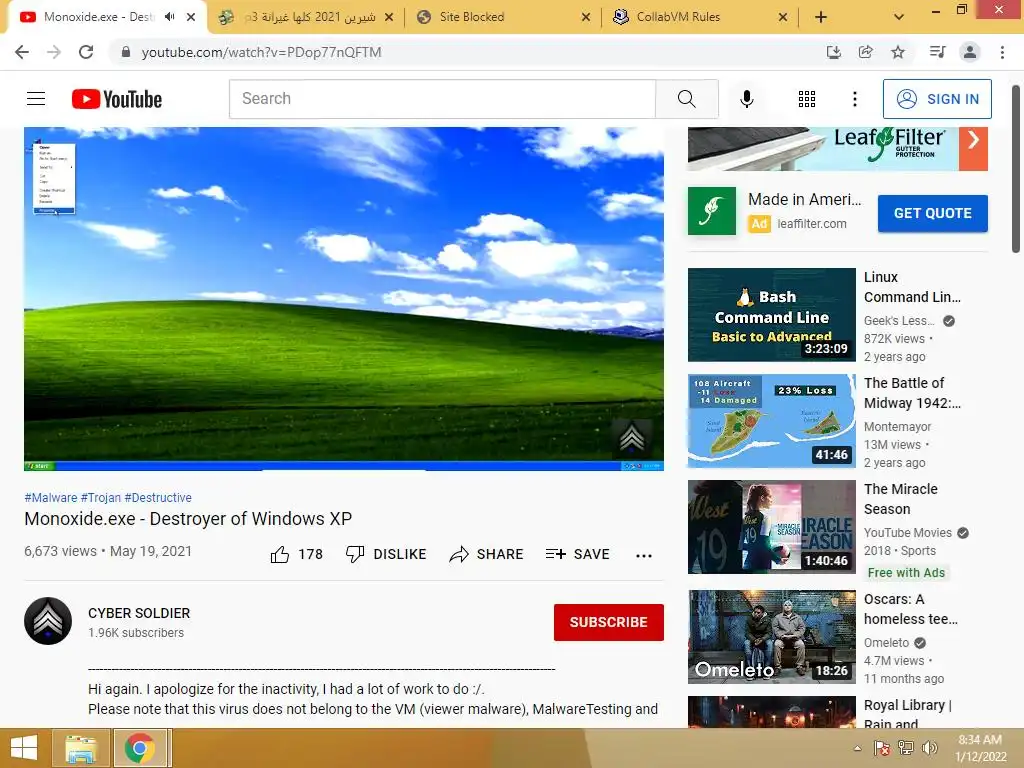
Task: Click SAVE to playlist button
Action: [577, 554]
